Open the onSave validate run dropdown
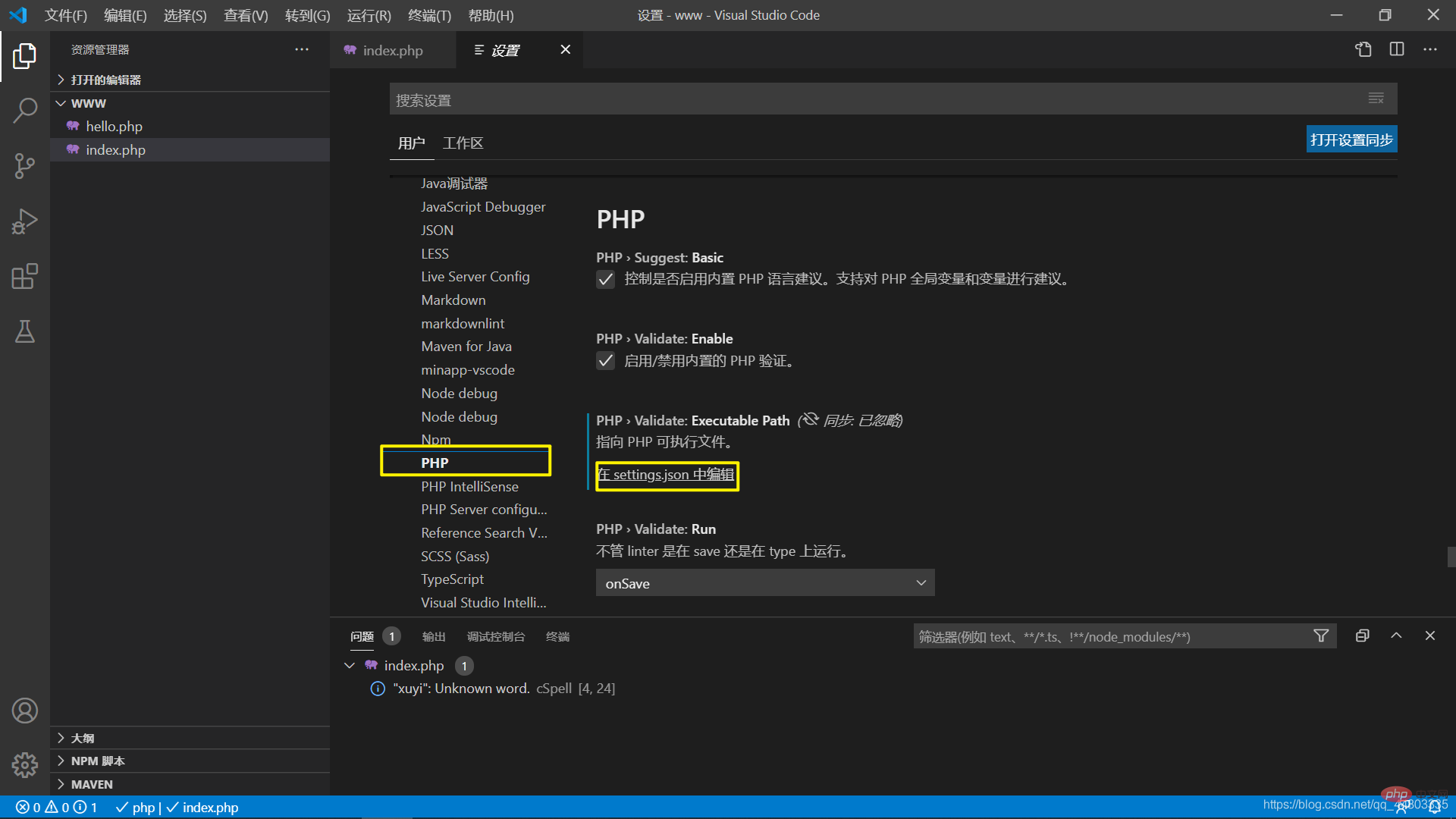1456x819 pixels. coord(764,583)
